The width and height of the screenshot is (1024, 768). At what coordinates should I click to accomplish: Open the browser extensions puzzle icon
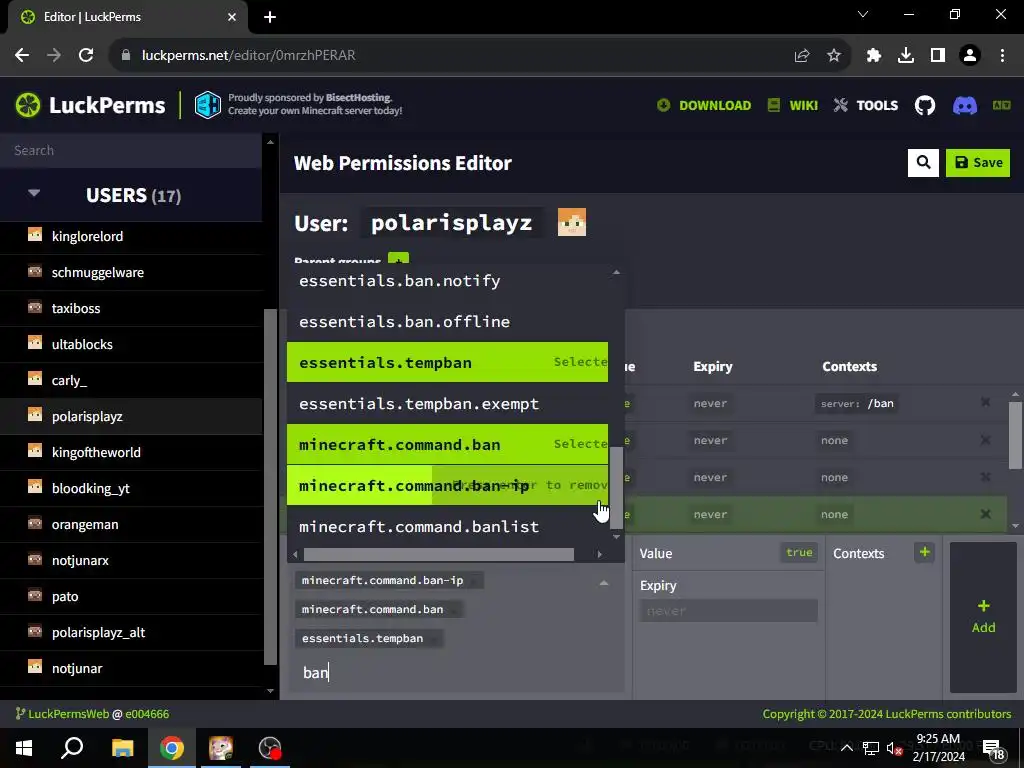[x=874, y=55]
